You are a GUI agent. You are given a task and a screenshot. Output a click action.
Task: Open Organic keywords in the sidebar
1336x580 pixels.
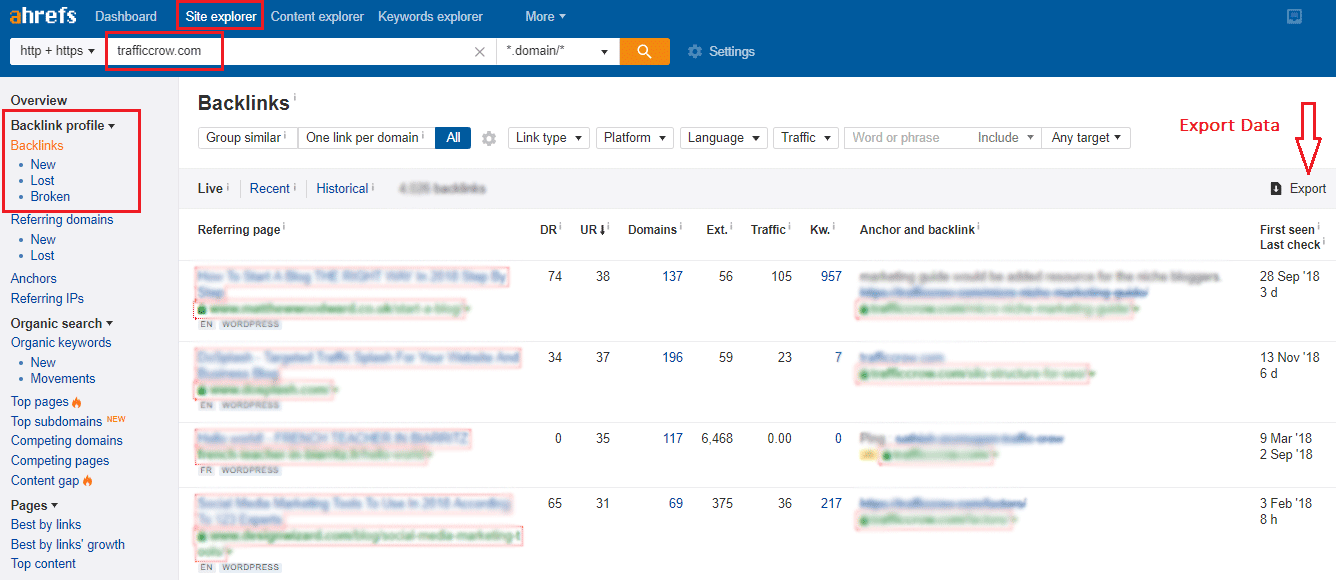coord(61,343)
